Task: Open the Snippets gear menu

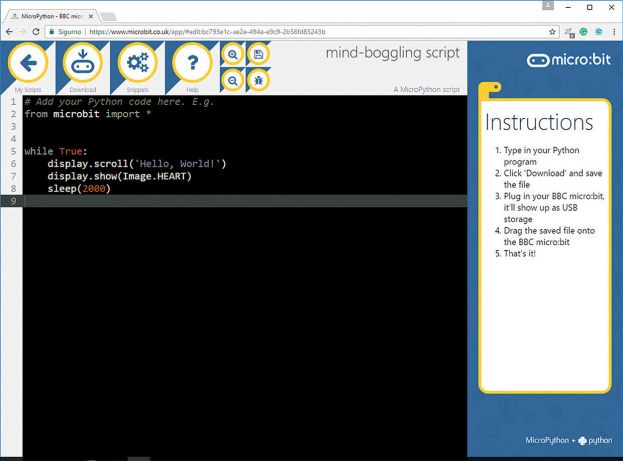Action: (138, 64)
